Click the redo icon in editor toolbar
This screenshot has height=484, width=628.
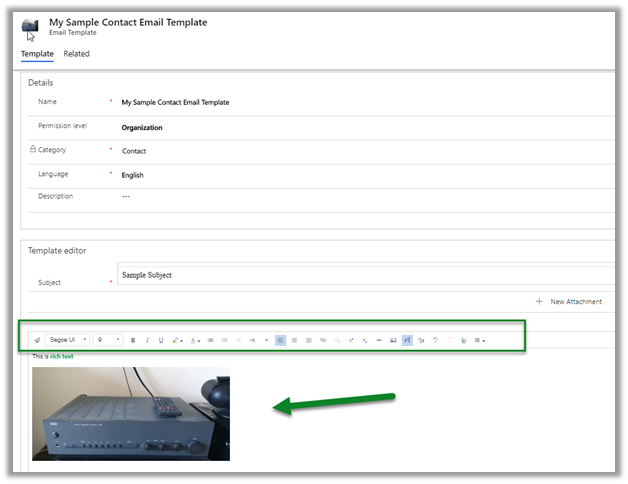coord(449,340)
